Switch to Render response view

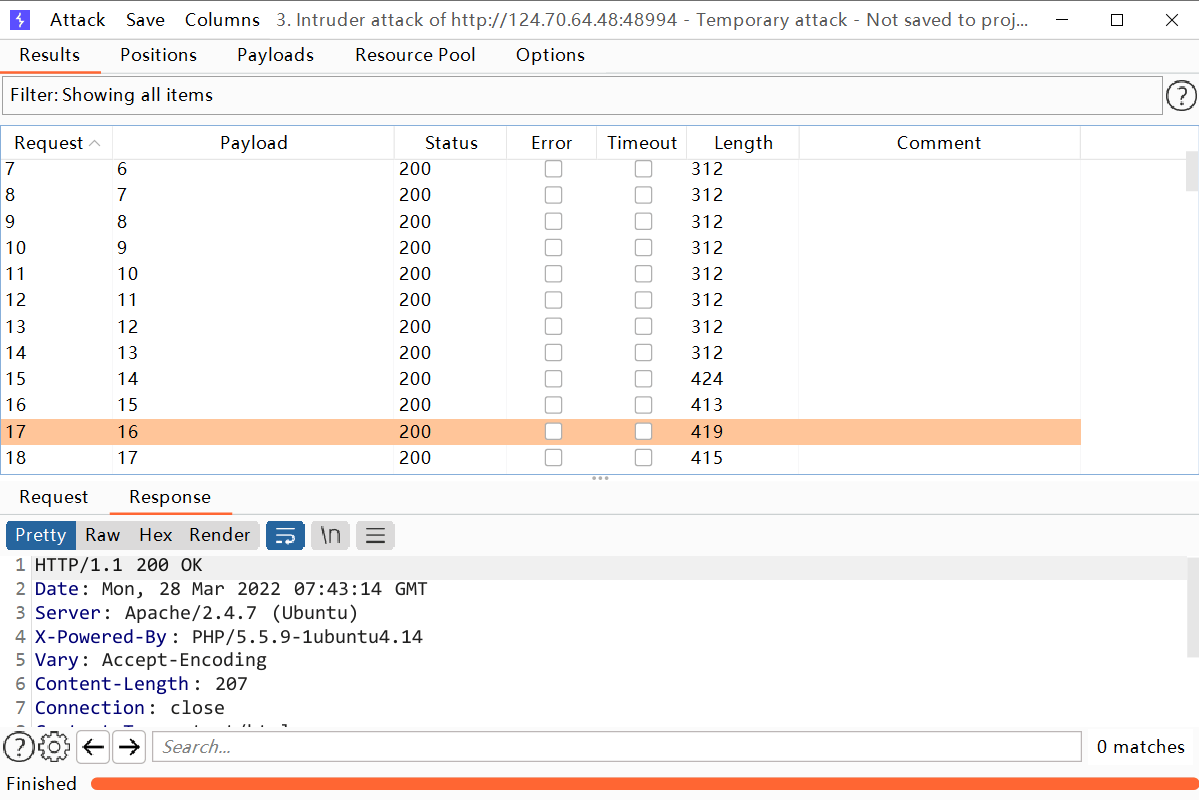(219, 535)
